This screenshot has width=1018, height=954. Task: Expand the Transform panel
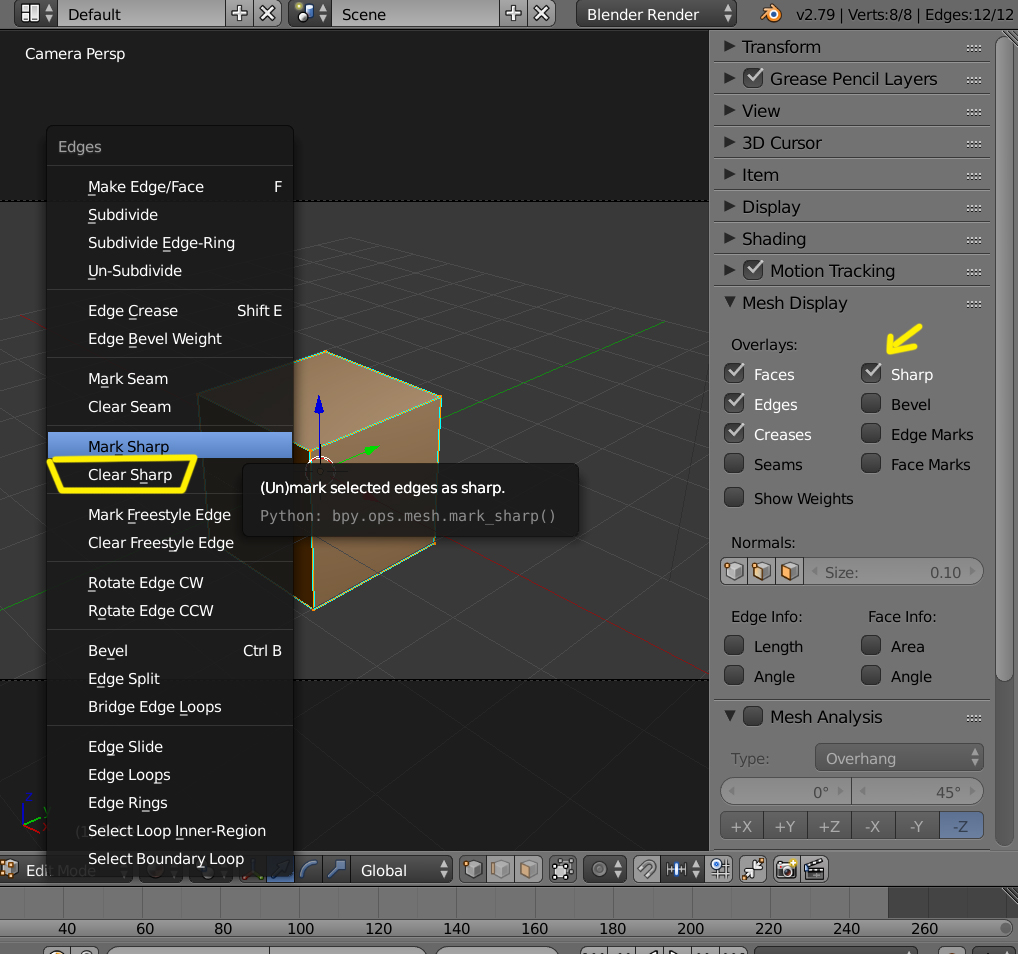[730, 47]
